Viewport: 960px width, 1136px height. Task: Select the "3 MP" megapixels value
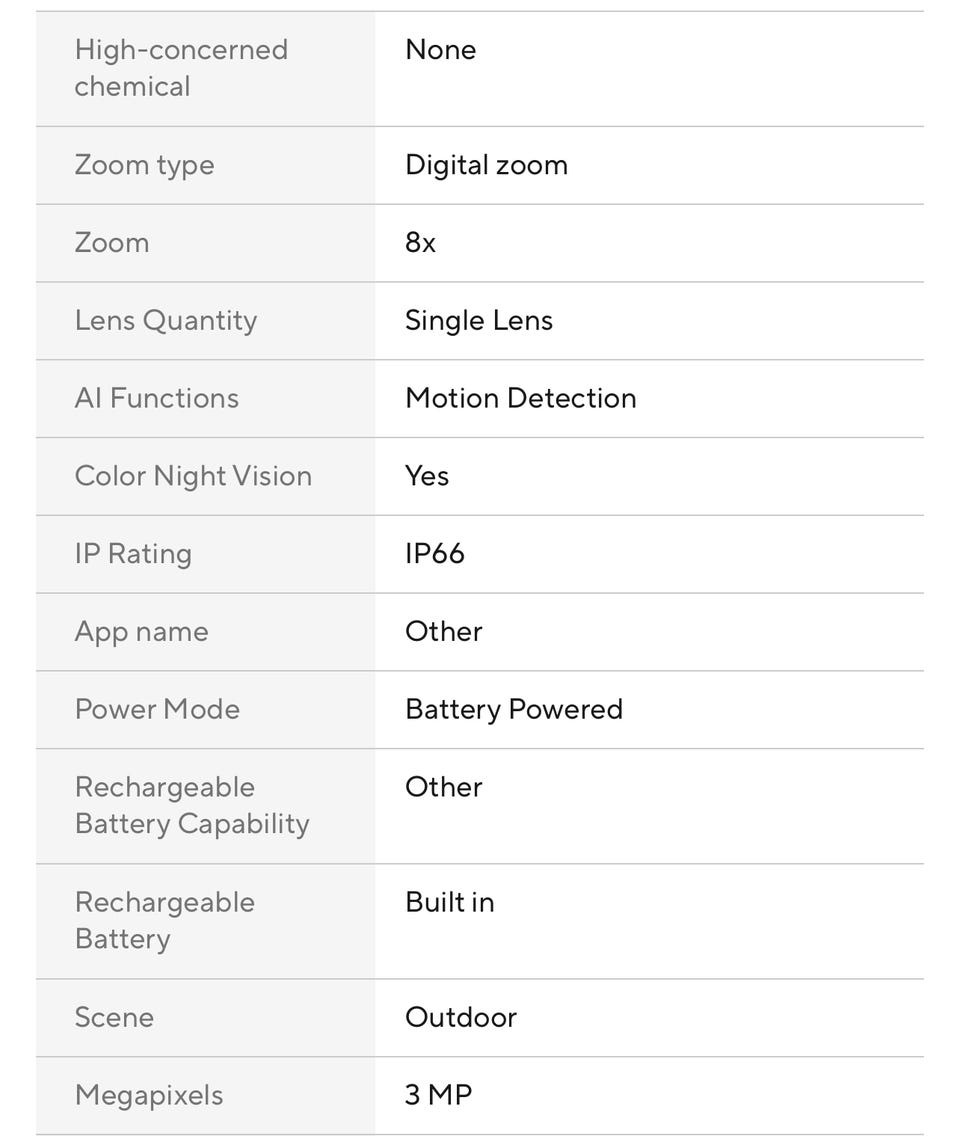coord(438,1095)
